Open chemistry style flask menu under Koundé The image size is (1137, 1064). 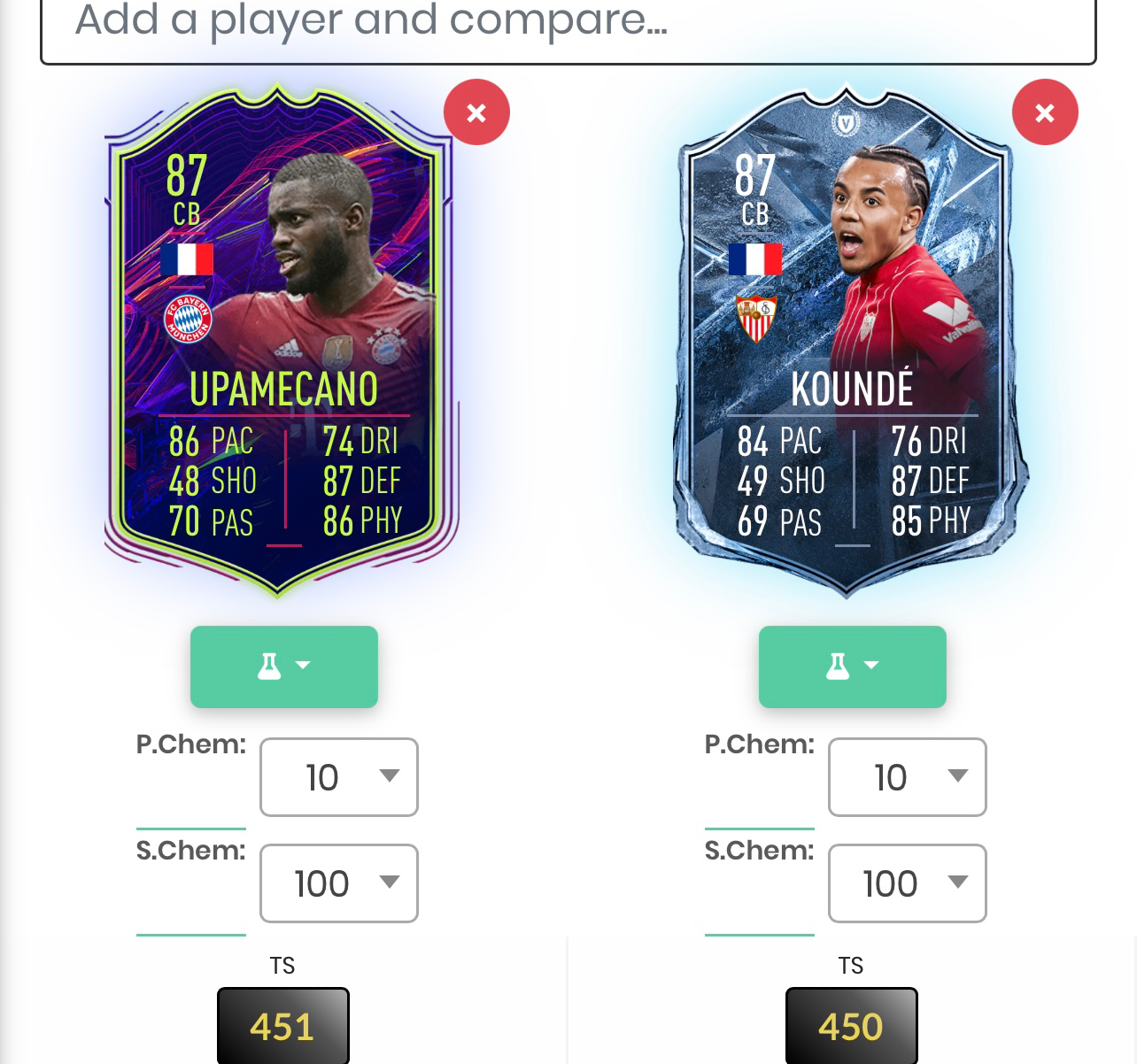853,667
